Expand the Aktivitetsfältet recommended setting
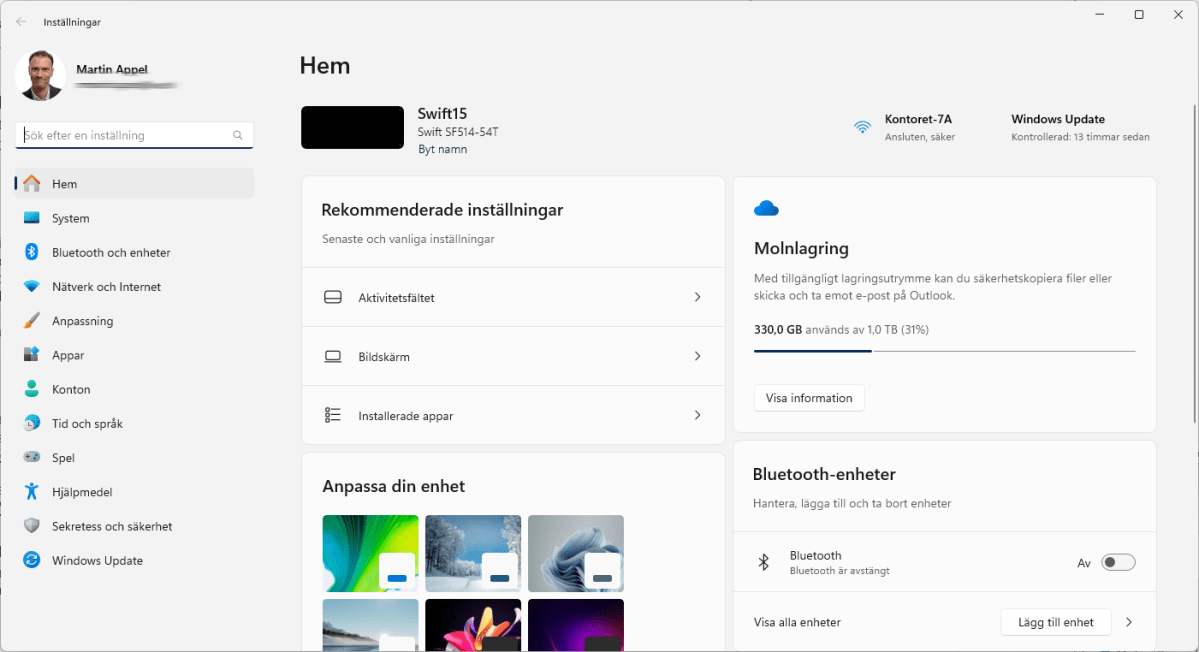 click(x=697, y=297)
